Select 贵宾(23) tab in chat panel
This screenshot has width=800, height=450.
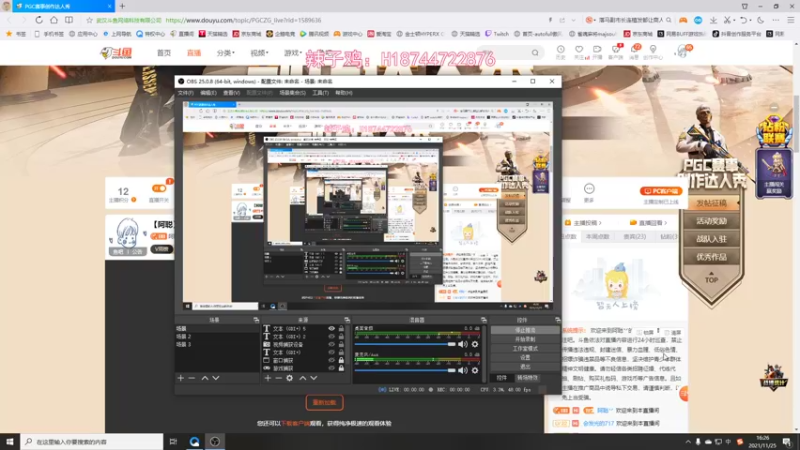tap(635, 237)
